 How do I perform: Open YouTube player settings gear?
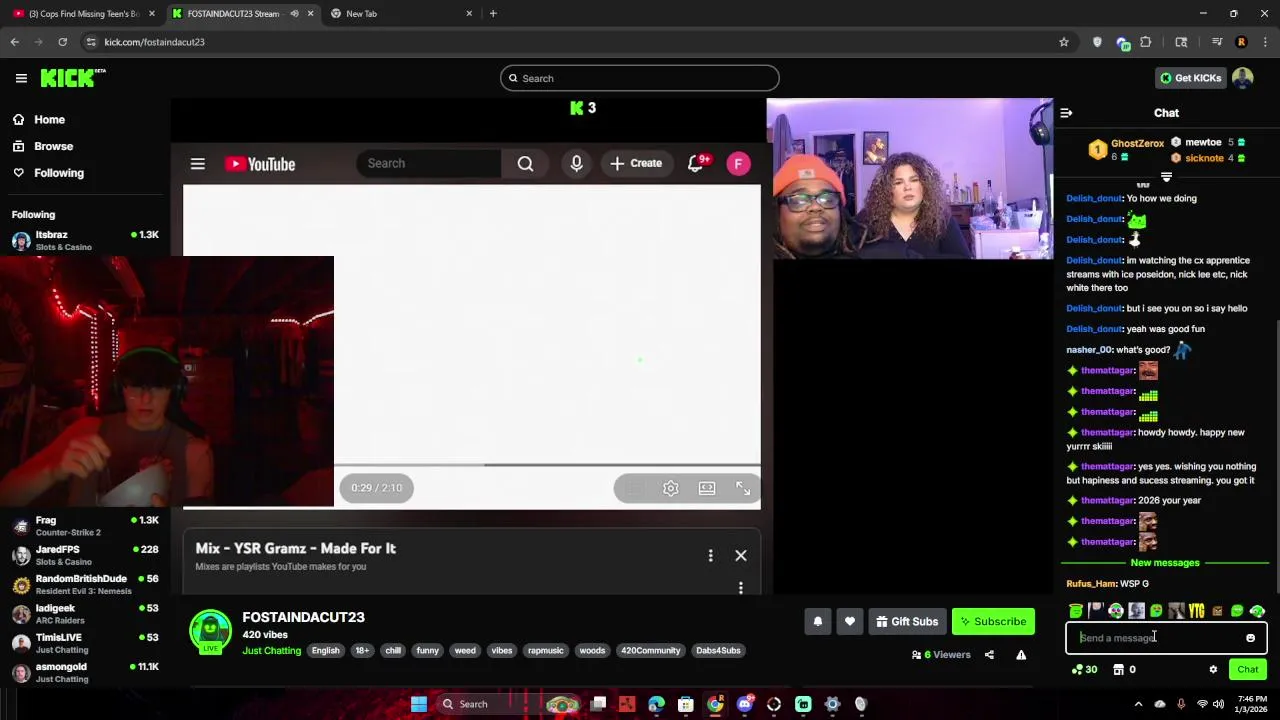pyautogui.click(x=671, y=488)
